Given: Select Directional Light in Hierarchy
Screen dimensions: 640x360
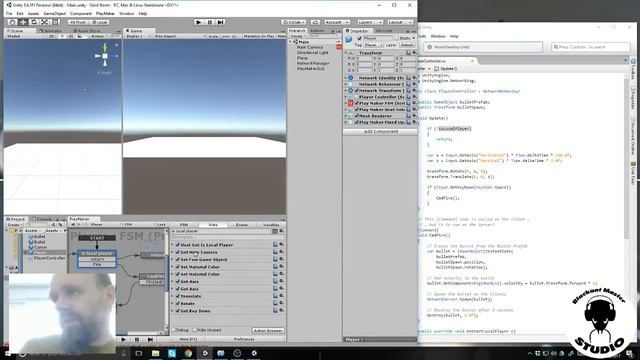Looking at the screenshot, I should point(312,53).
